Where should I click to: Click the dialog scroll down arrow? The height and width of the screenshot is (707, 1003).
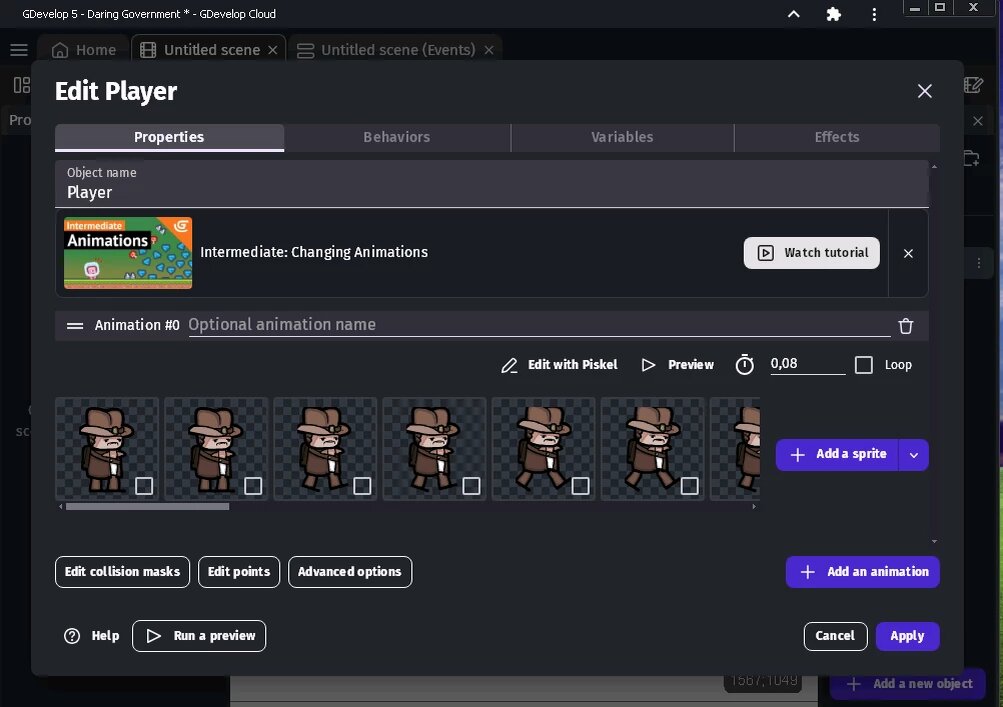tap(934, 541)
